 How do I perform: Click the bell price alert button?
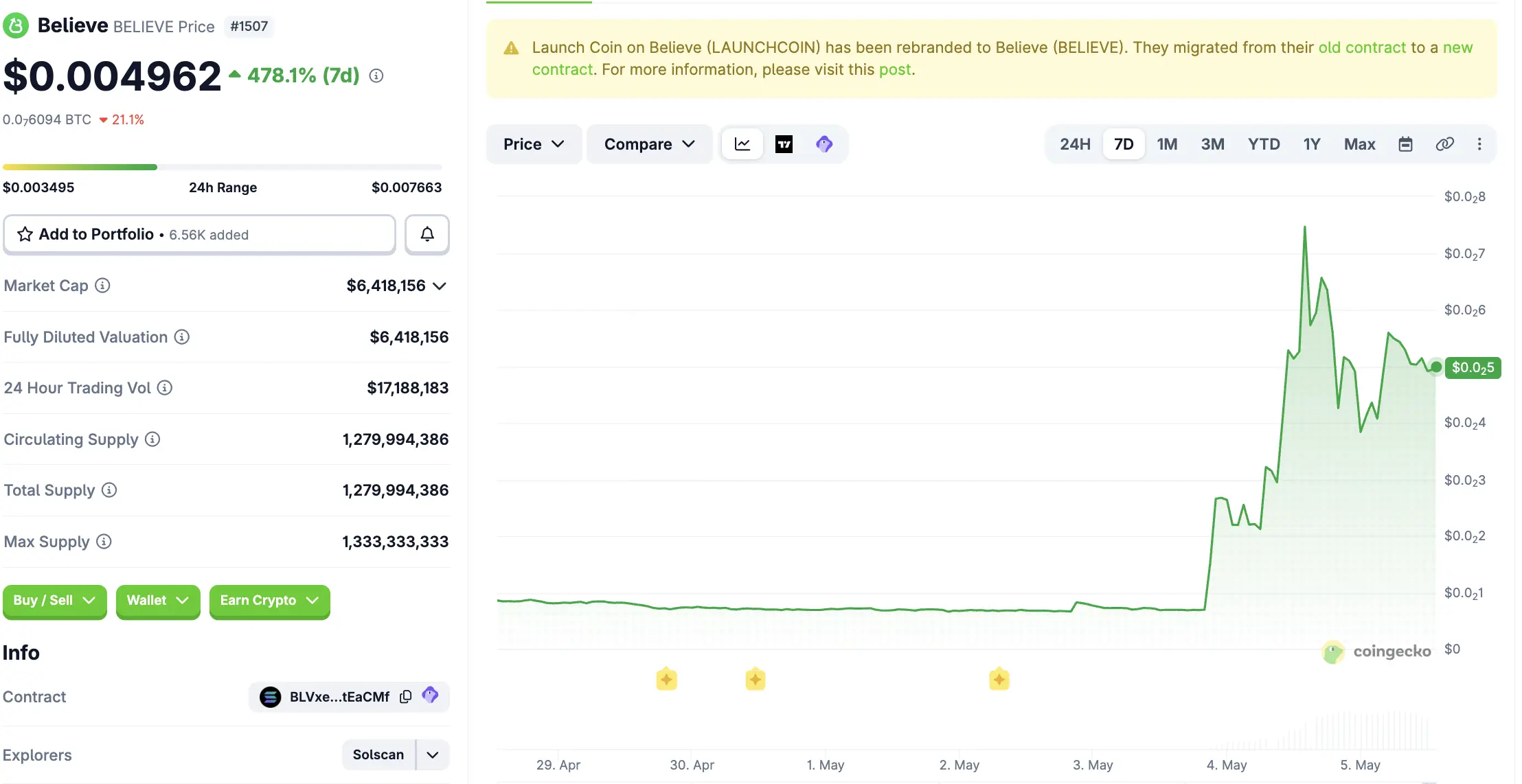427,235
